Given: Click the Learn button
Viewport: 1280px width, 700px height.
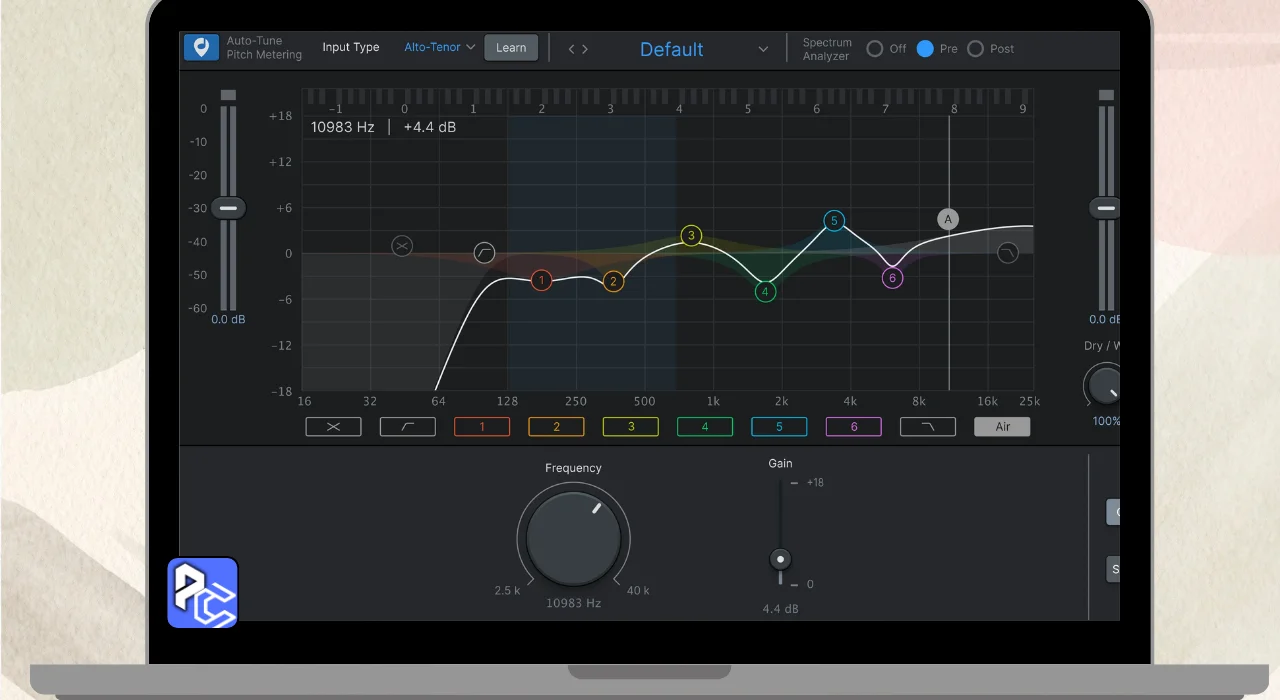Looking at the screenshot, I should [511, 48].
